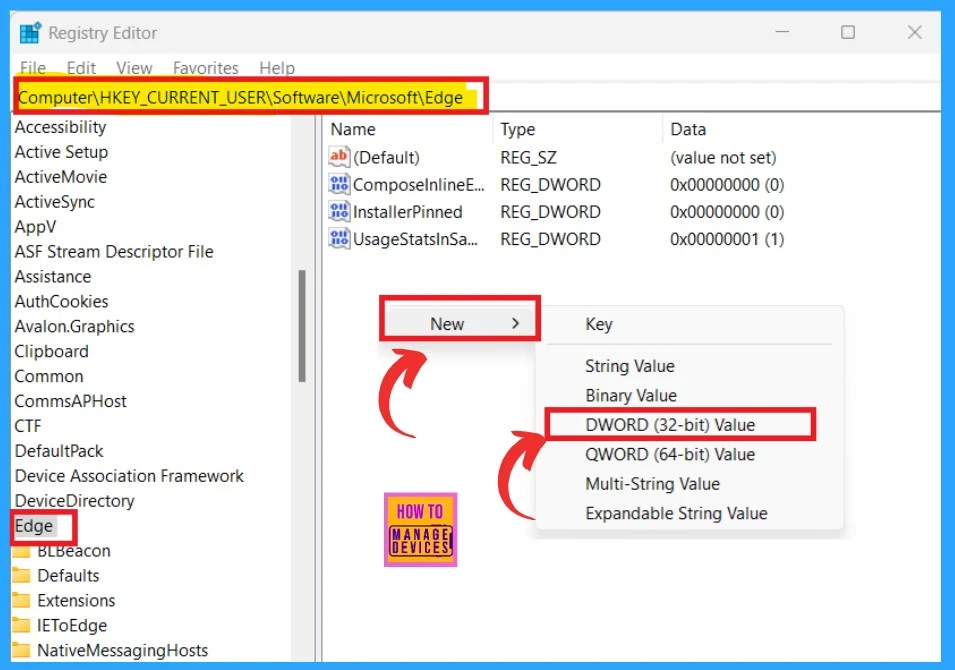The height and width of the screenshot is (670, 955).
Task: Click the UsageStatsInSa... DWORD icon
Action: pos(339,238)
